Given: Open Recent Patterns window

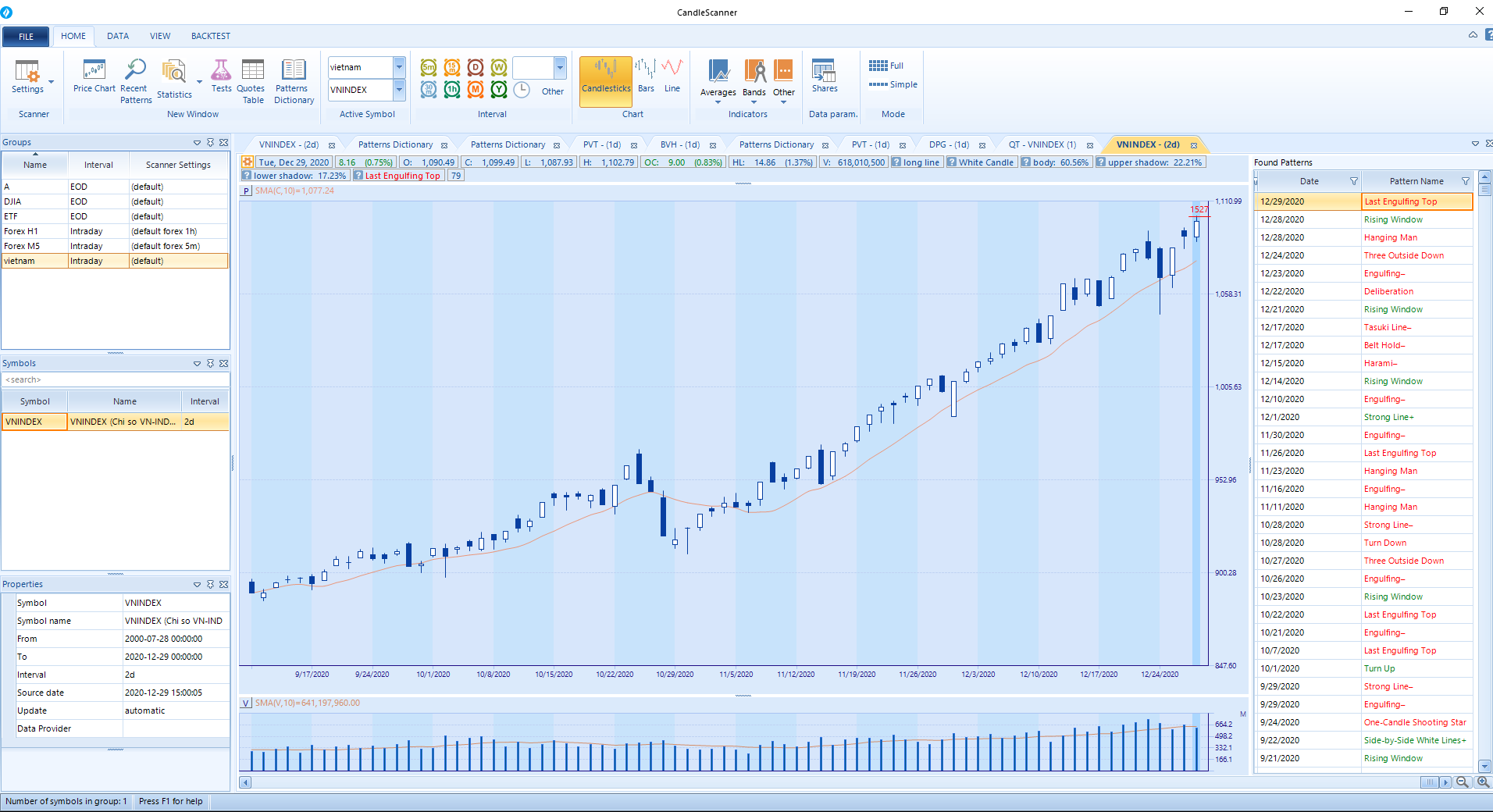Looking at the screenshot, I should tap(135, 80).
